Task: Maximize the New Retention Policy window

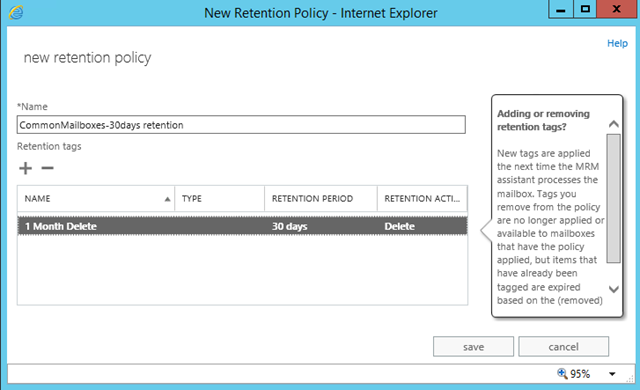Action: (x=585, y=9)
